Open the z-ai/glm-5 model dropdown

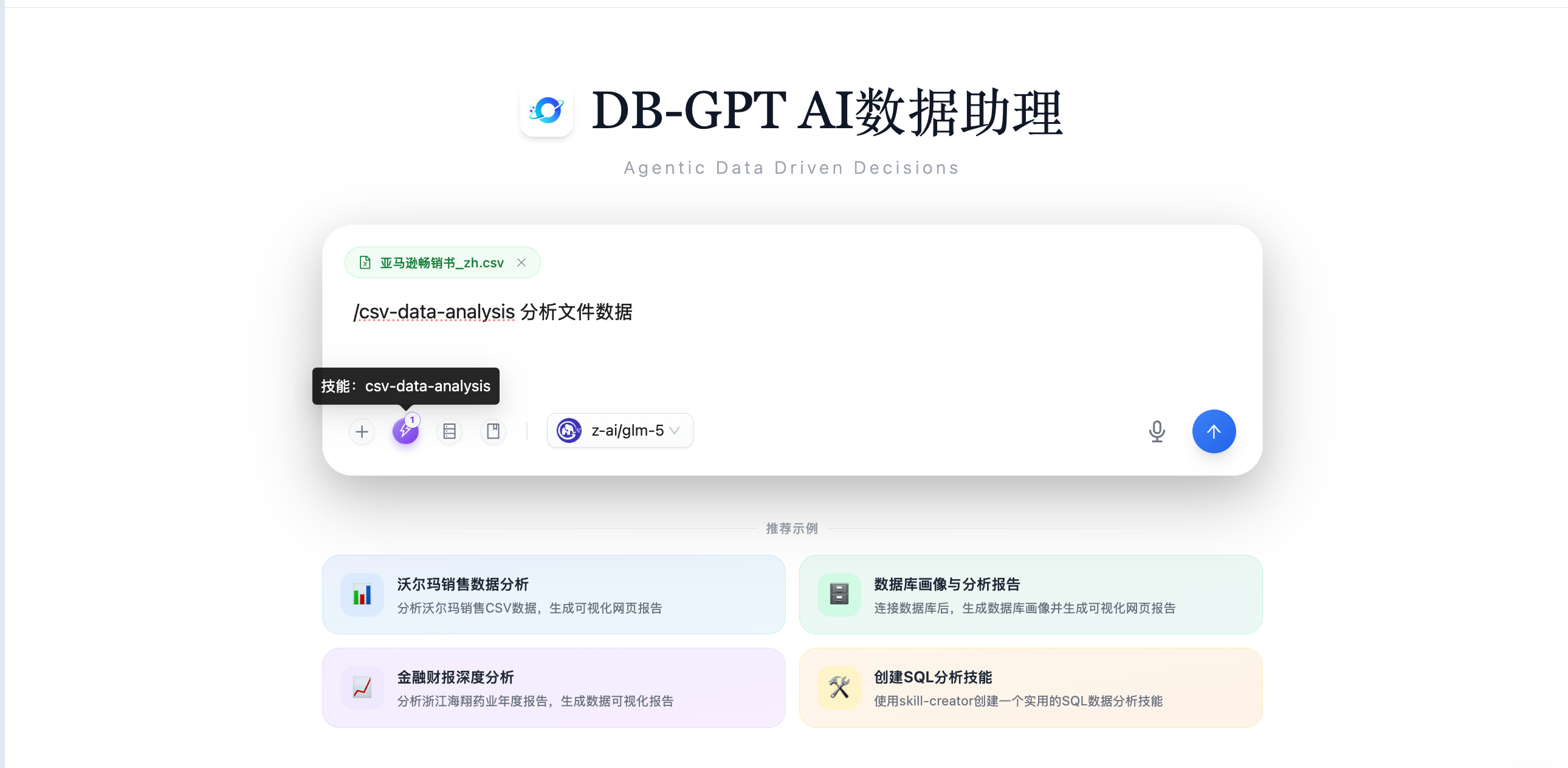click(x=620, y=430)
